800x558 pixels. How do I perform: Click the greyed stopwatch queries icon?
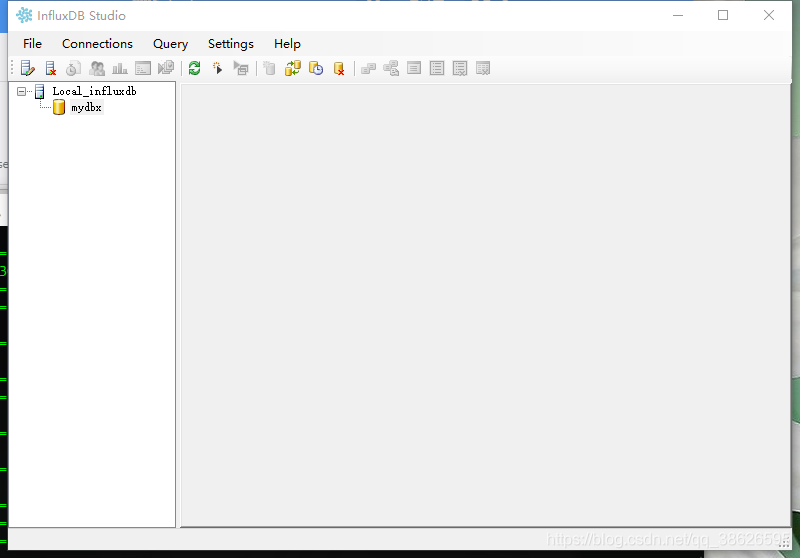click(73, 68)
